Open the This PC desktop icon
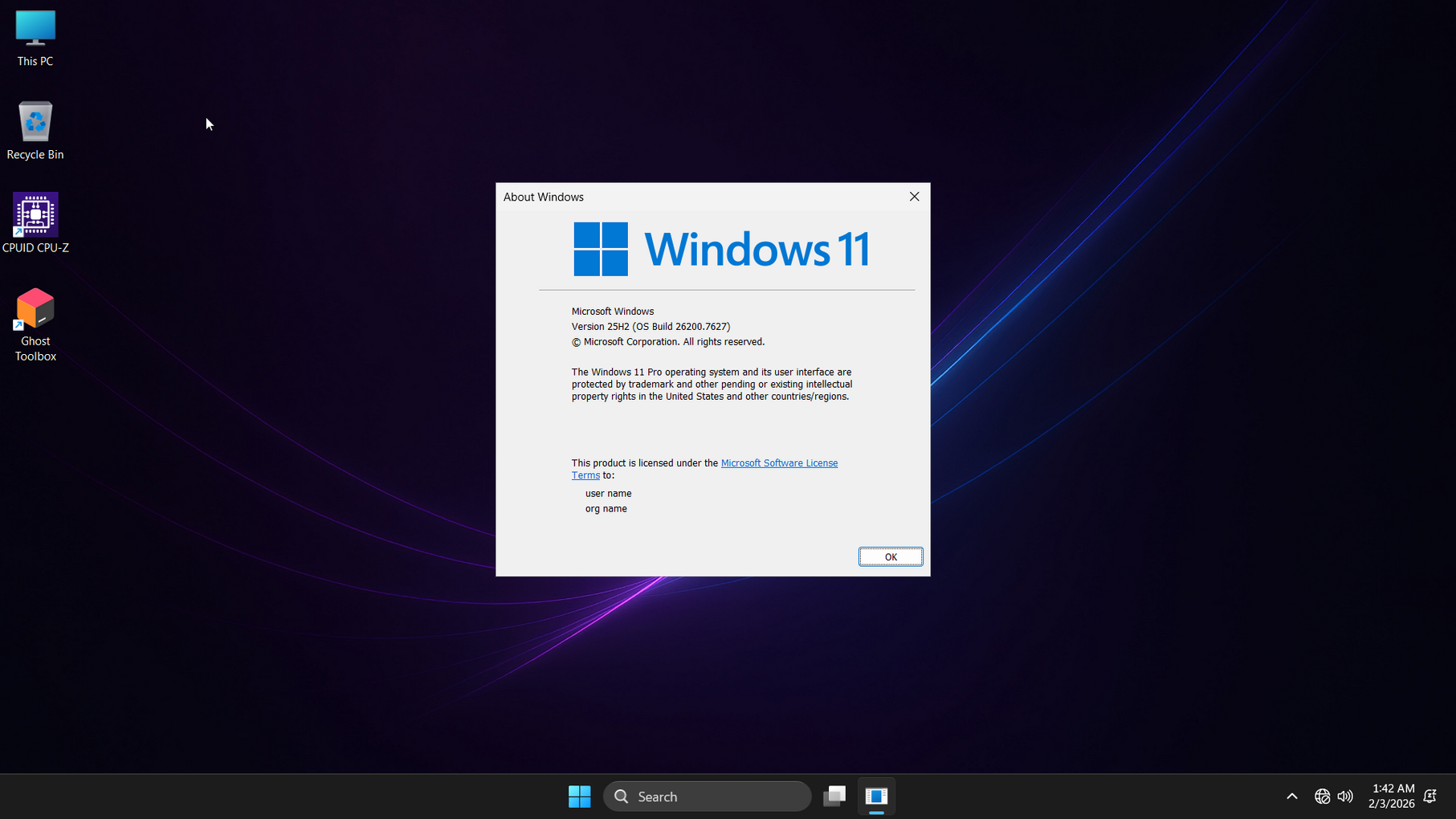This screenshot has width=1456, height=819. tap(35, 31)
